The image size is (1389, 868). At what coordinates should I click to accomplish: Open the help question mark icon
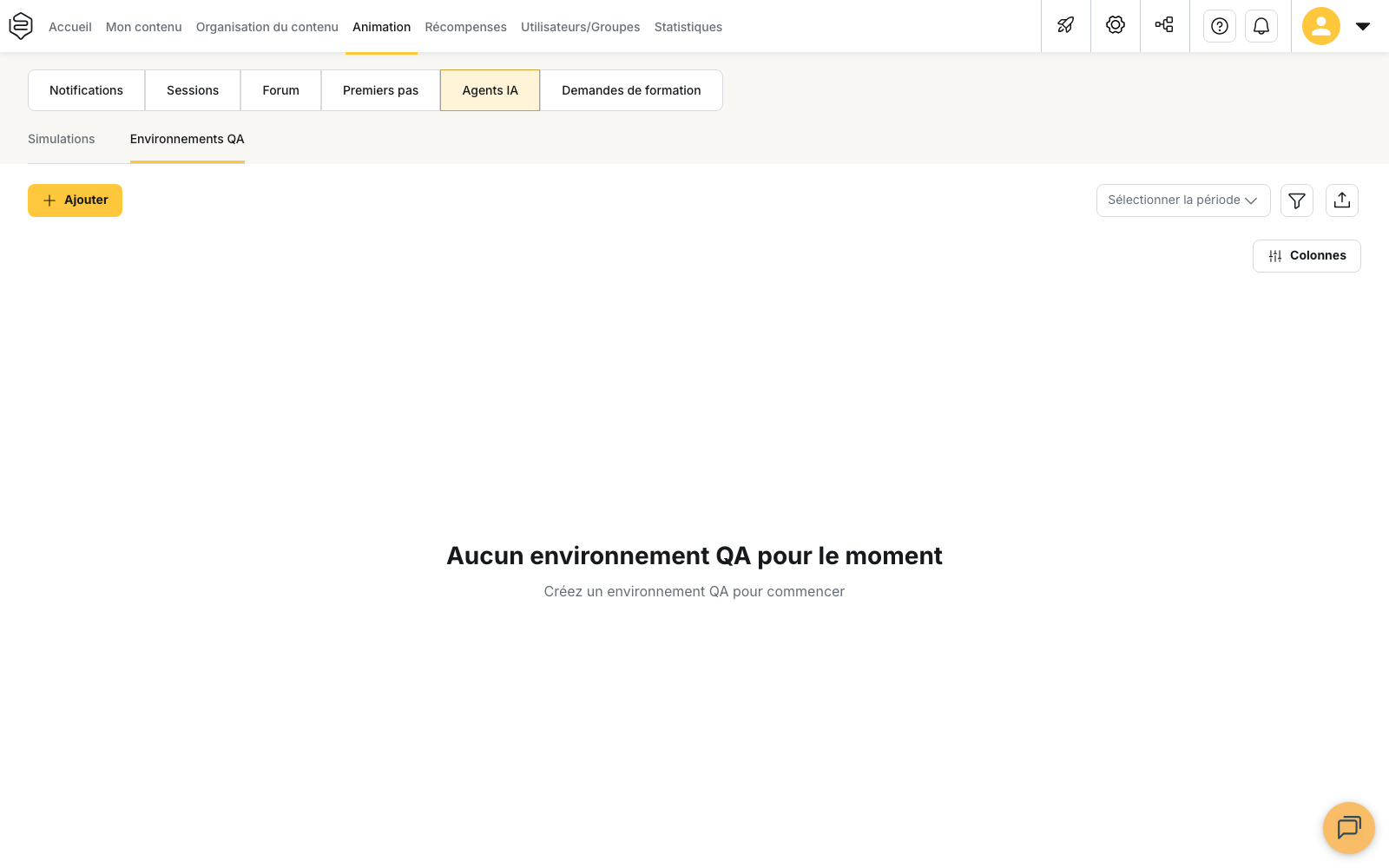tap(1220, 26)
